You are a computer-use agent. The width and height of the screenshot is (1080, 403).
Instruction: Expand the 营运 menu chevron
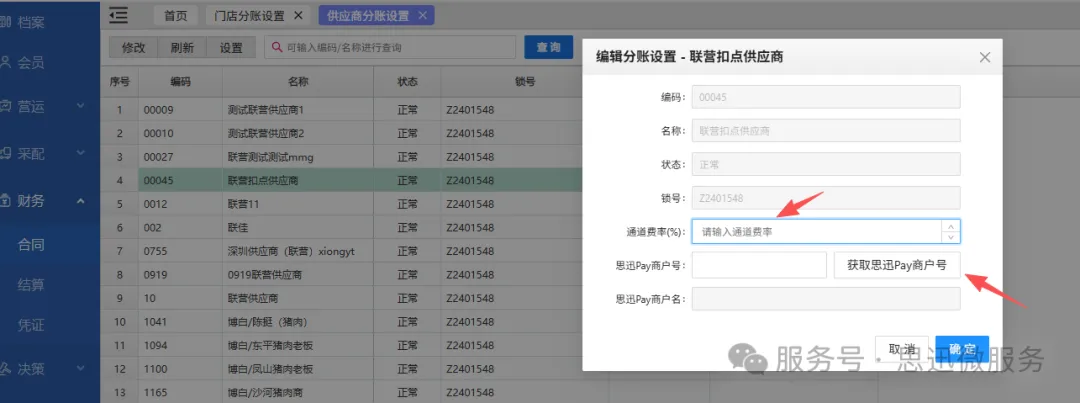(x=81, y=106)
